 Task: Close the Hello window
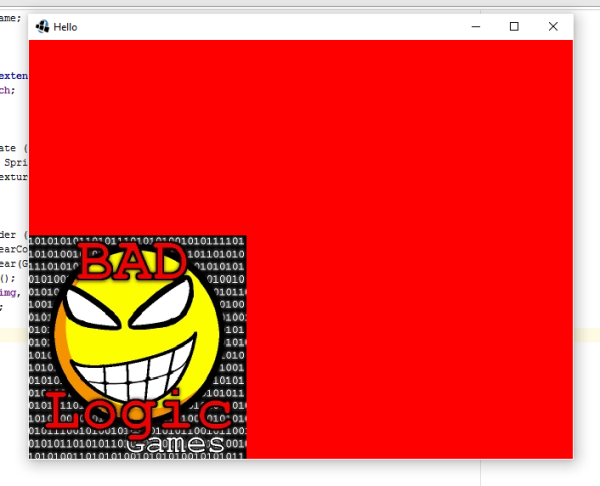click(553, 27)
